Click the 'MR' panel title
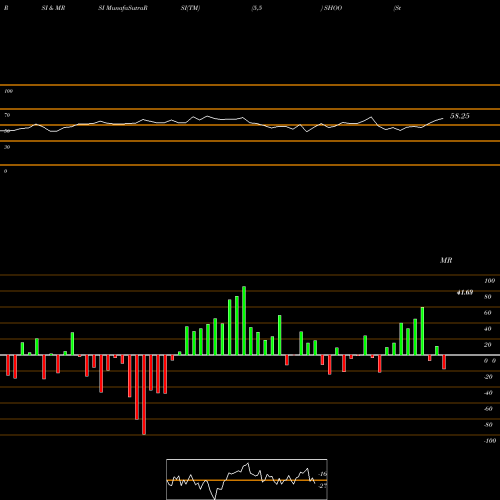This screenshot has height=500, width=500. (446, 260)
